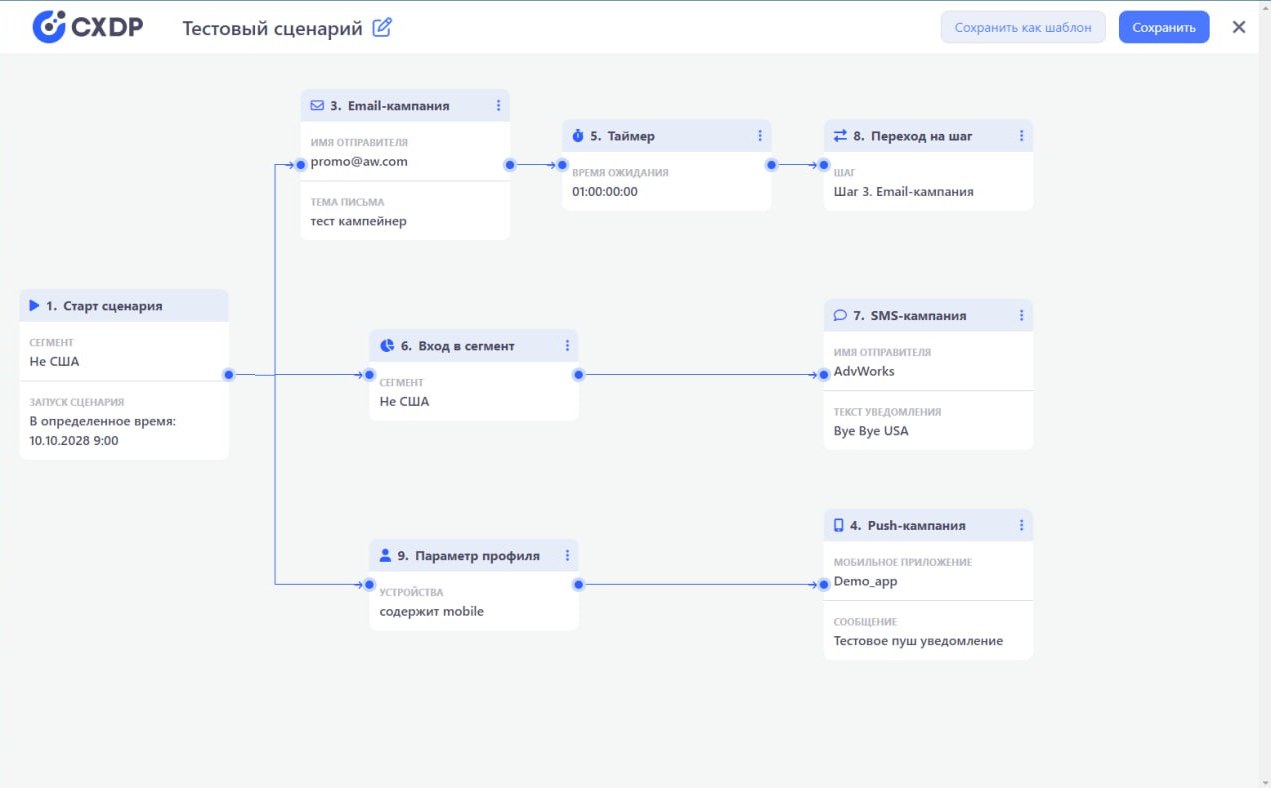Open the Параметр профиля options menu

tap(567, 555)
